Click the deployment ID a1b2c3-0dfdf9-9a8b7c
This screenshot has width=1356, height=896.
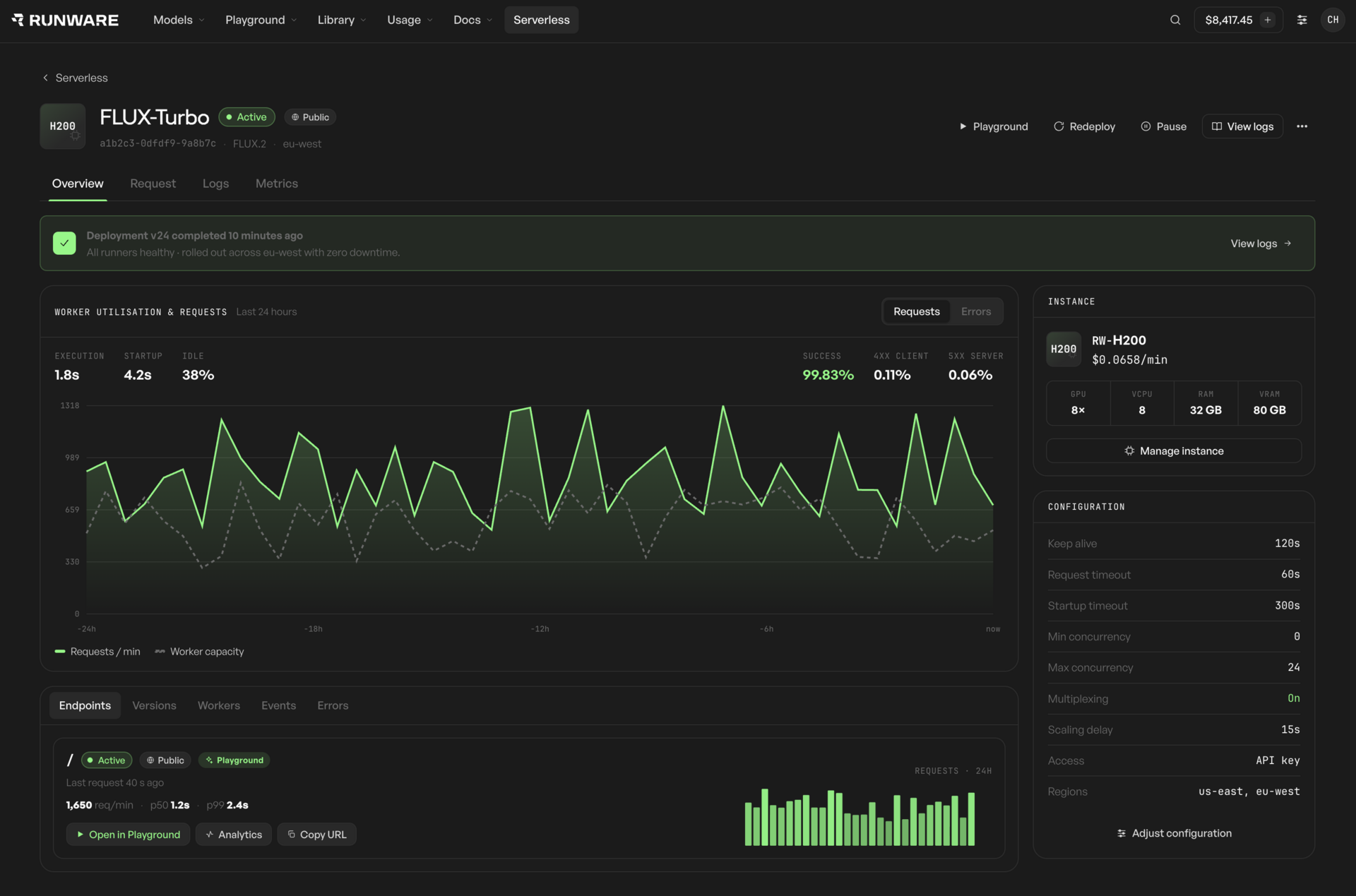point(157,143)
